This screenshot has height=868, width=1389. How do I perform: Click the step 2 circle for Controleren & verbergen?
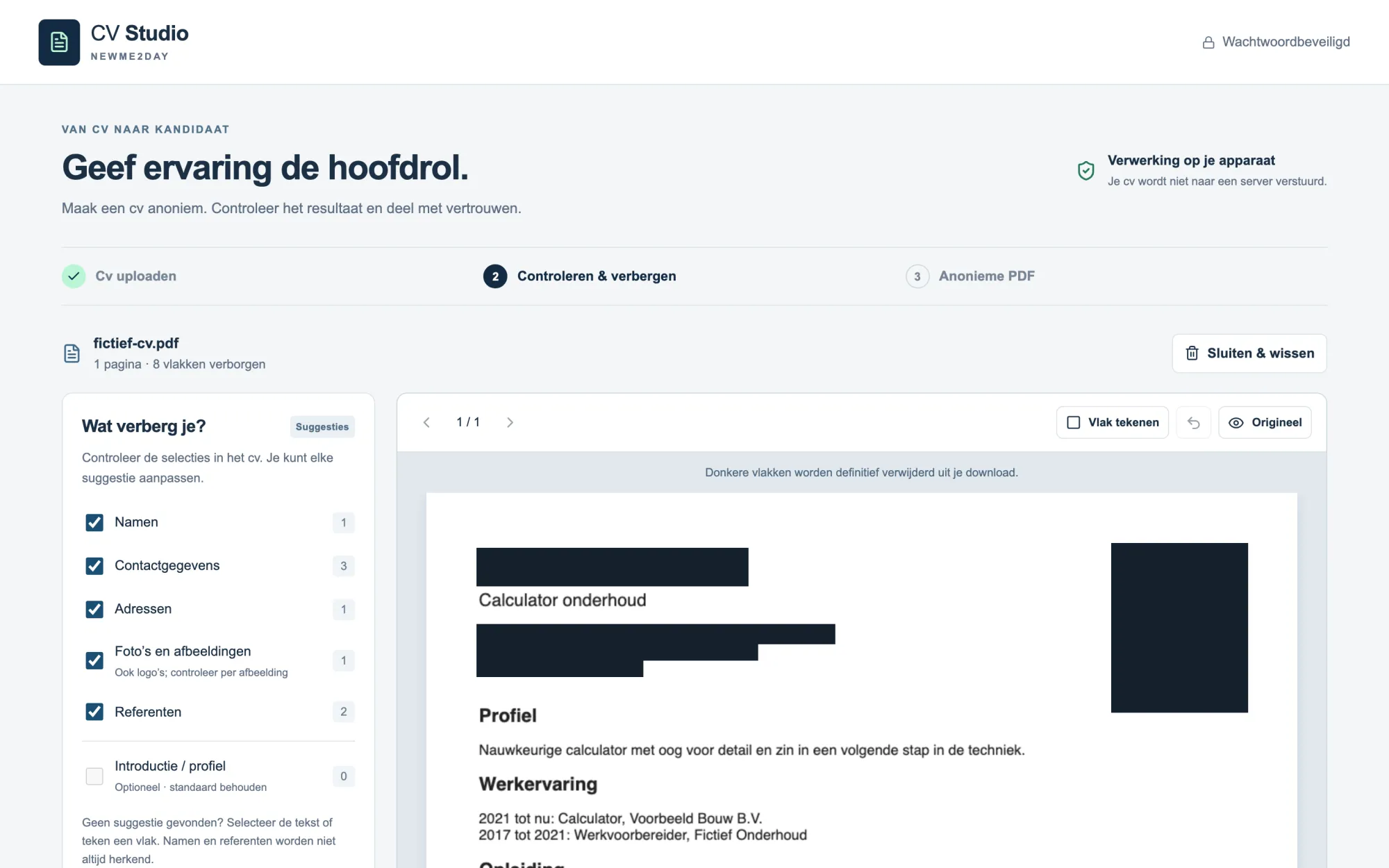click(495, 276)
